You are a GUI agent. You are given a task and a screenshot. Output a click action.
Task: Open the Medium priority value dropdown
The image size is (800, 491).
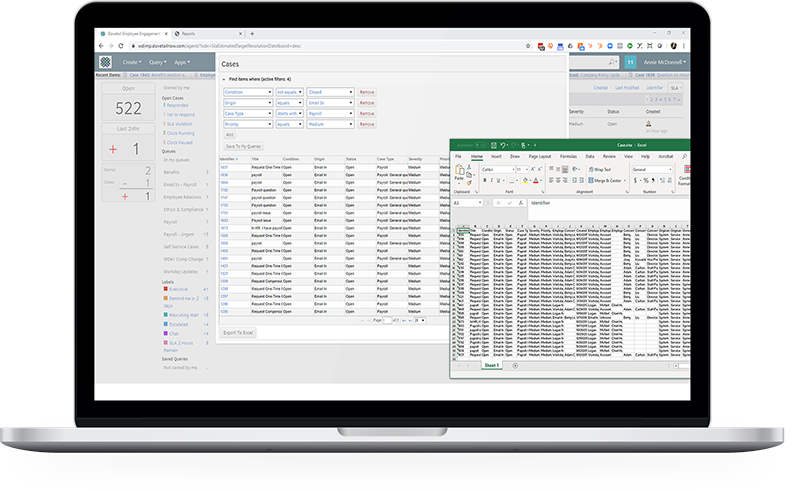[x=330, y=124]
